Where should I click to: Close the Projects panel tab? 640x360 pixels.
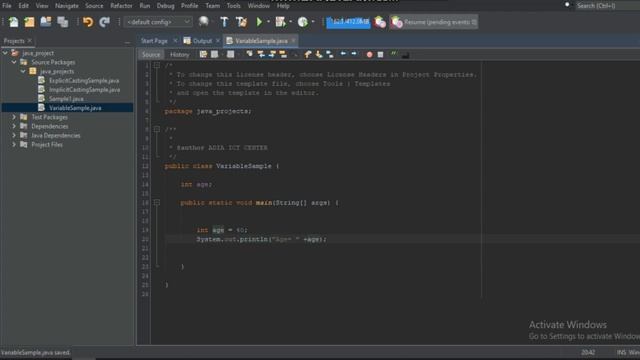coord(30,40)
